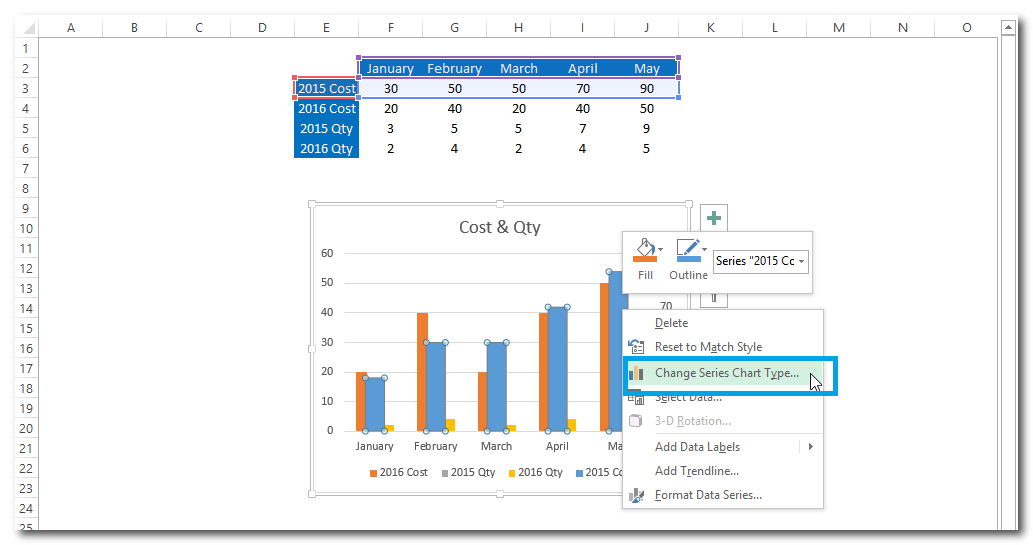This screenshot has width=1033, height=545.
Task: Click the Fill paint bucket icon
Action: coord(643,250)
